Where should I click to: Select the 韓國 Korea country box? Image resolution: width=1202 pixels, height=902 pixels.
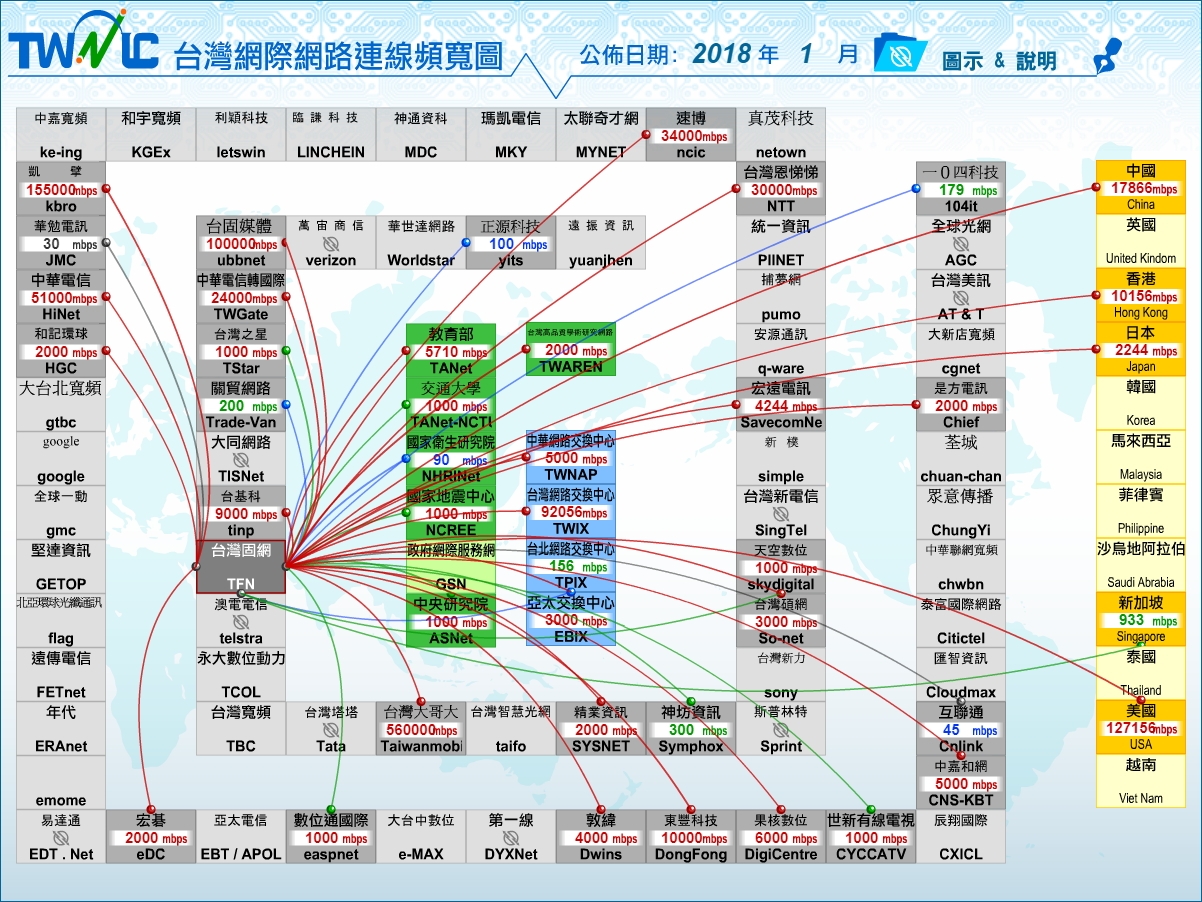[1141, 404]
